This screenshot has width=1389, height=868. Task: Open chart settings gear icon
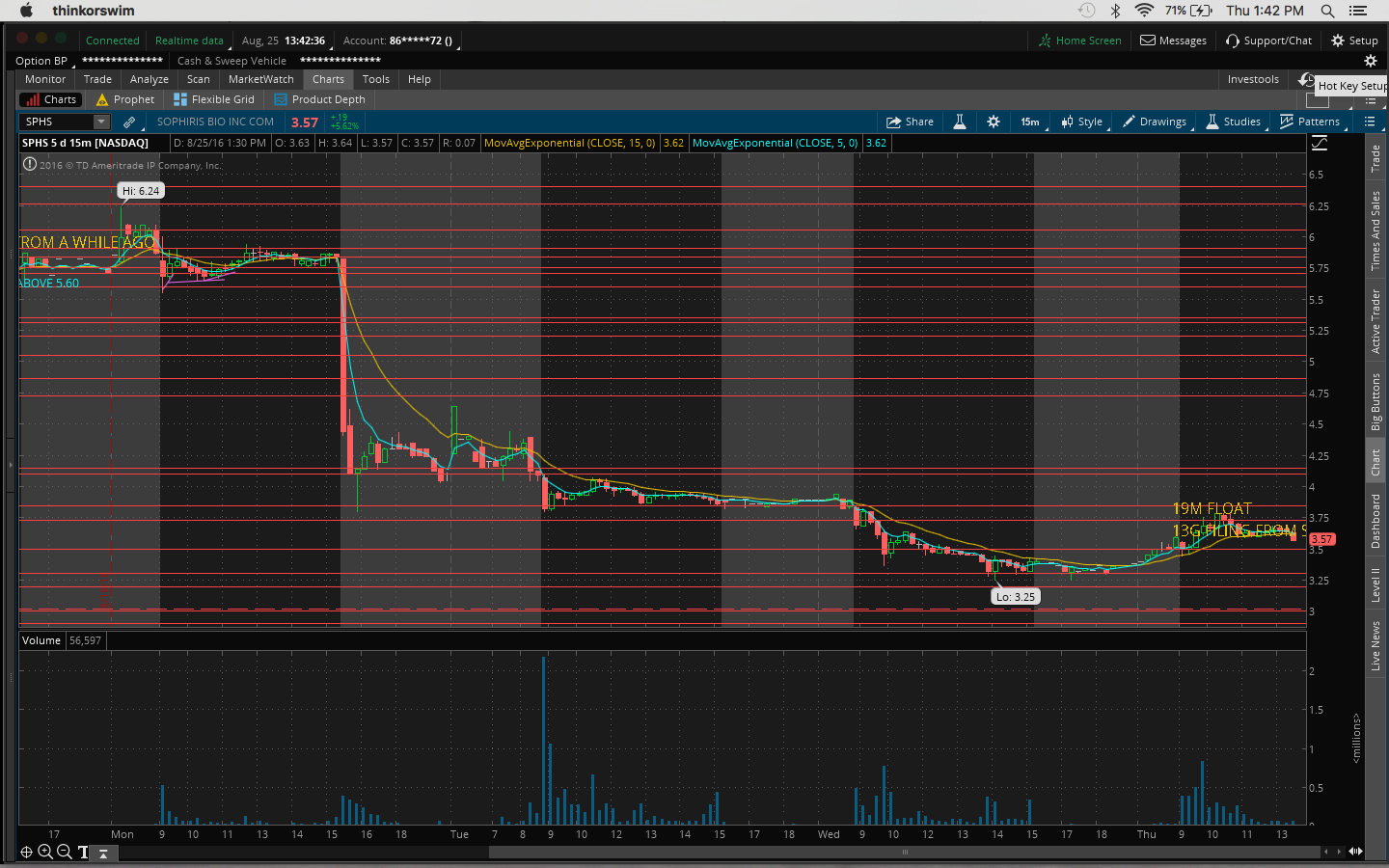point(994,122)
